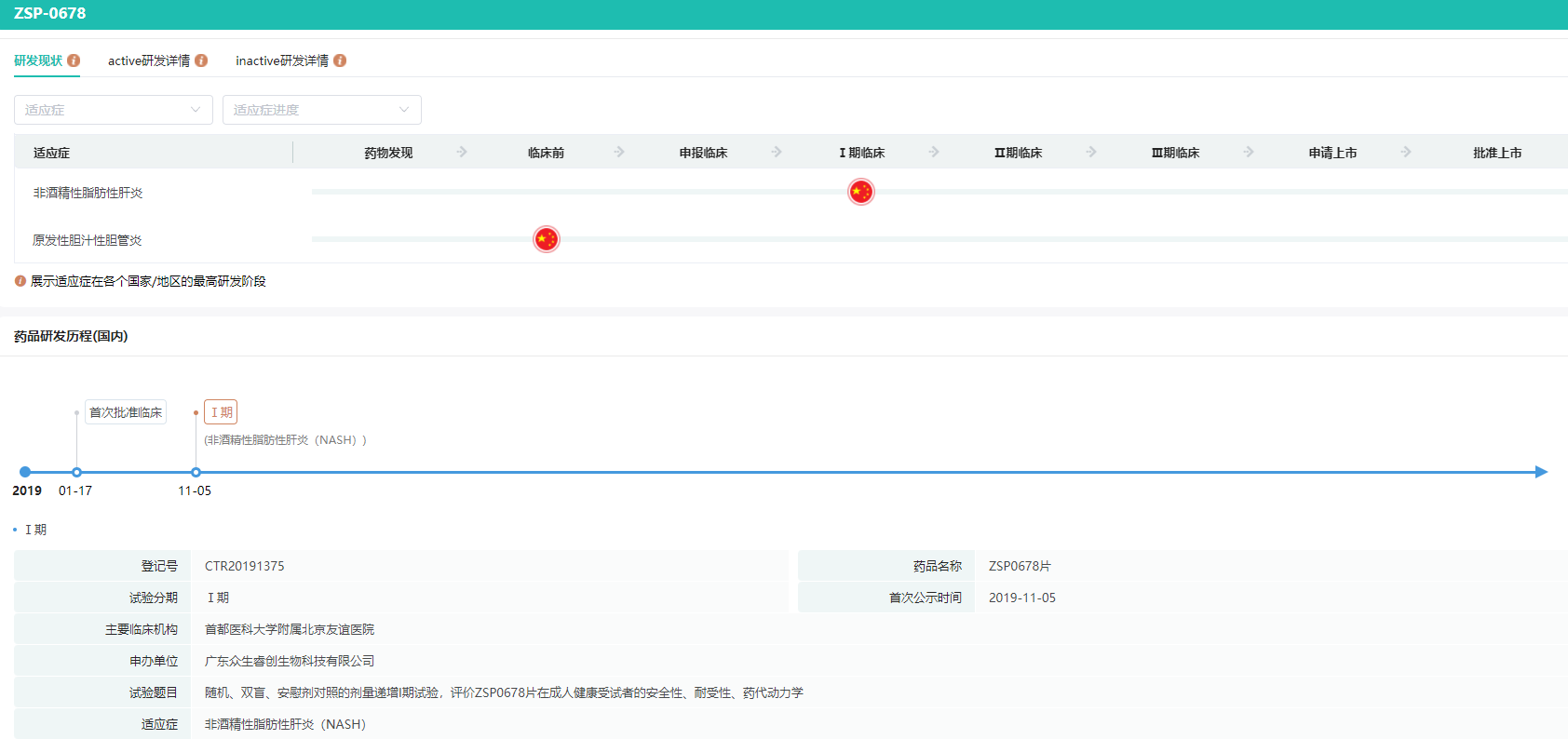The width and height of the screenshot is (1568, 739).
Task: Click info icon beside active研发详情
Action: point(201,60)
